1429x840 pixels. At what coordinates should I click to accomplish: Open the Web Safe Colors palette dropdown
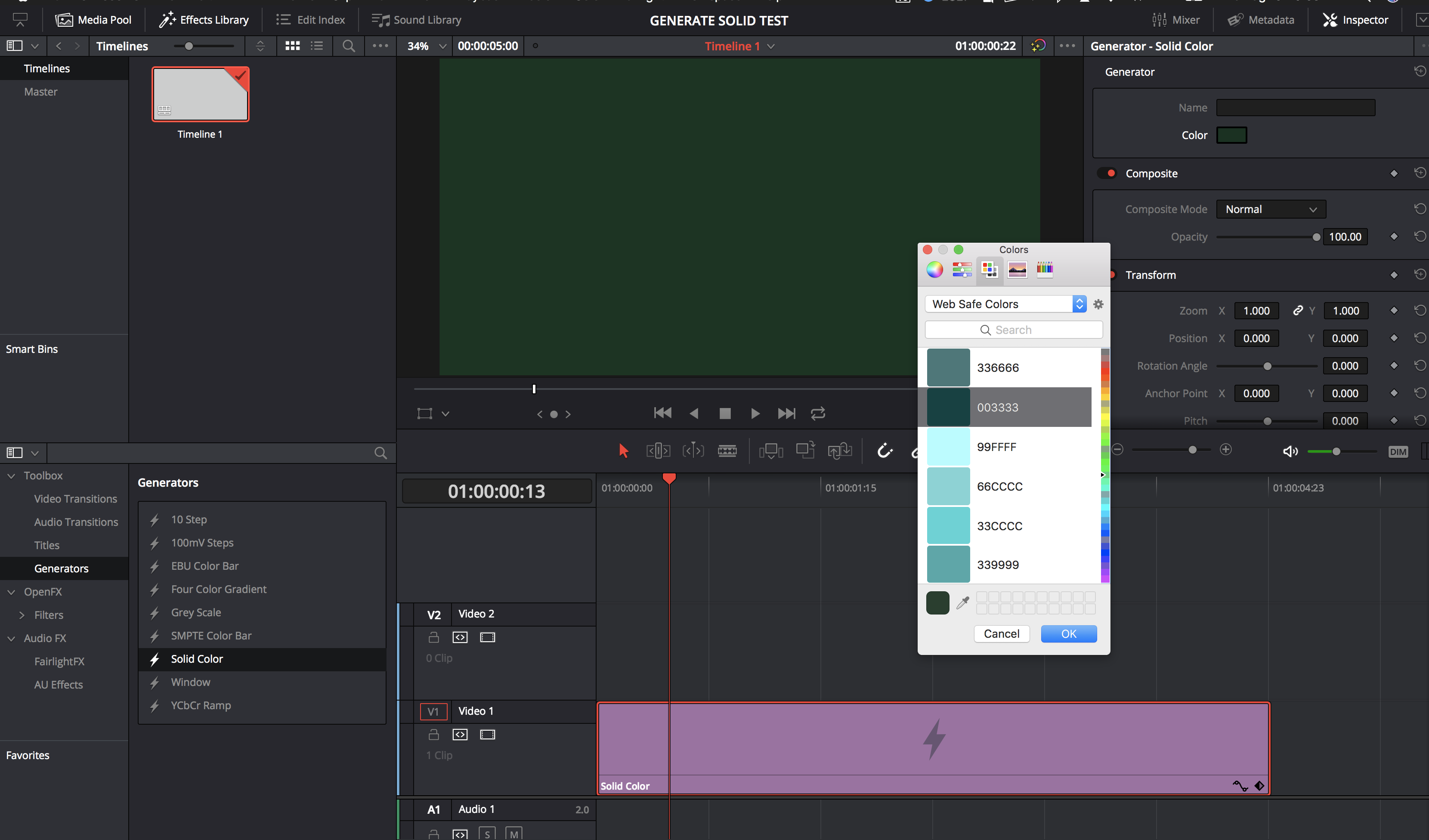coord(1005,304)
